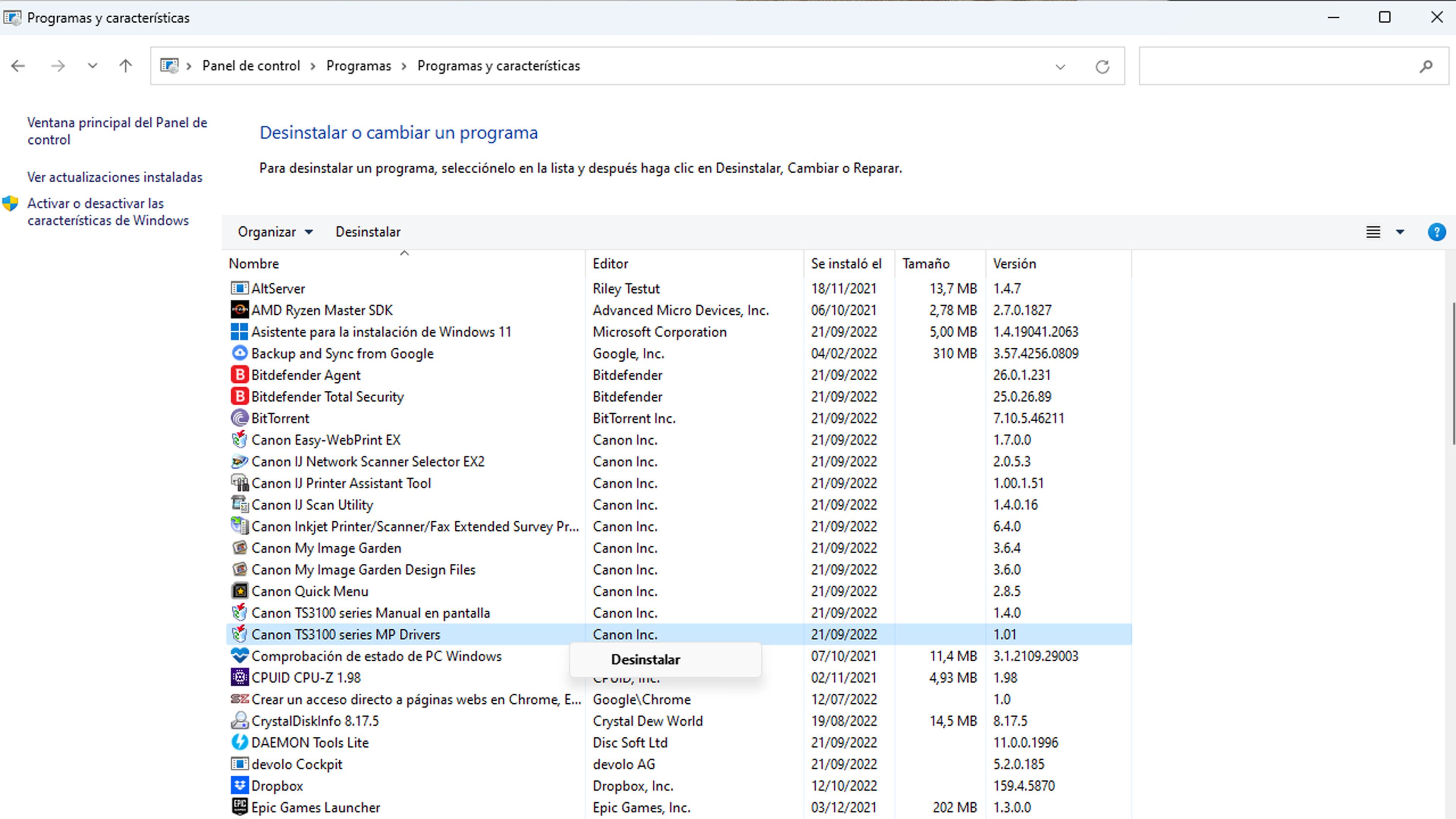Open the view options dropdown arrow

(1400, 232)
